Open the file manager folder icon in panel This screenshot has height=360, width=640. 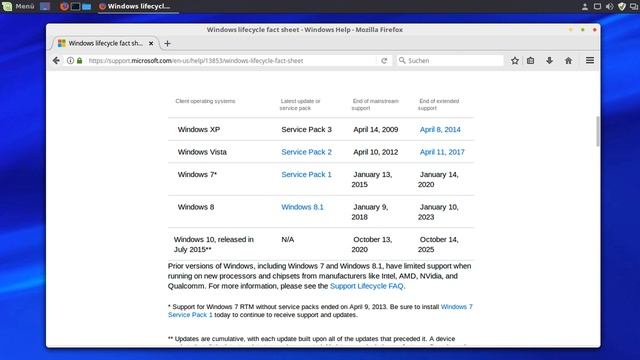87,6
